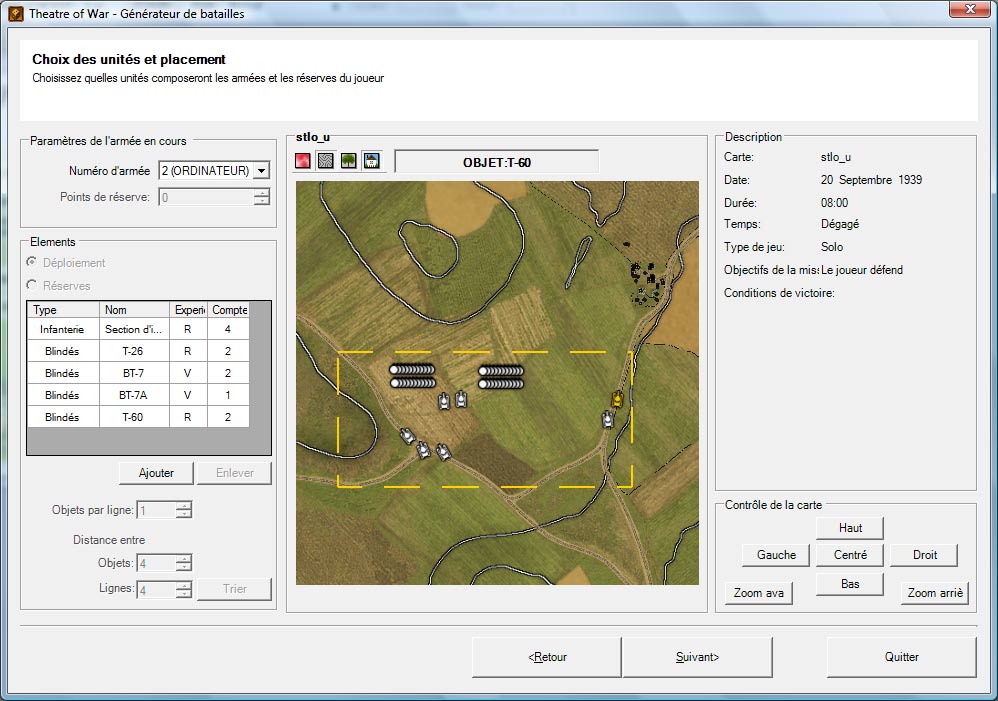The image size is (998, 701).
Task: Select the BT-7A row in the units table
Action: pos(134,395)
